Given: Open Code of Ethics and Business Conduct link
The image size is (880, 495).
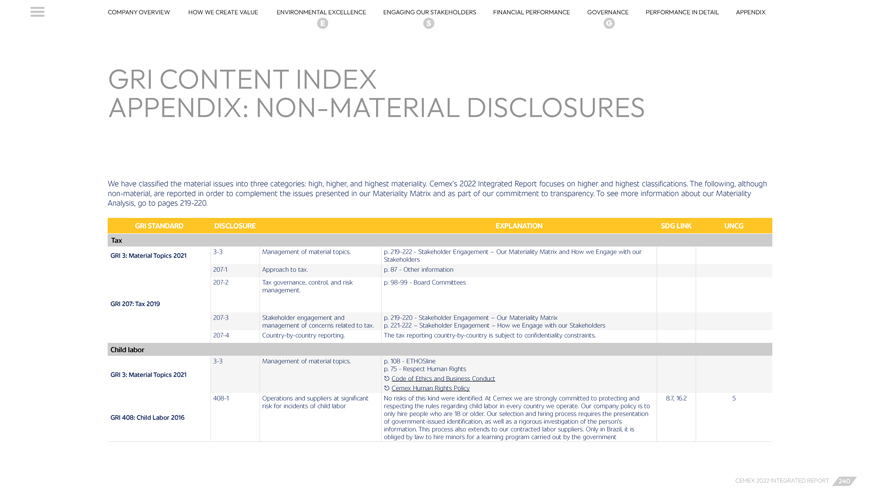Looking at the screenshot, I should (443, 379).
